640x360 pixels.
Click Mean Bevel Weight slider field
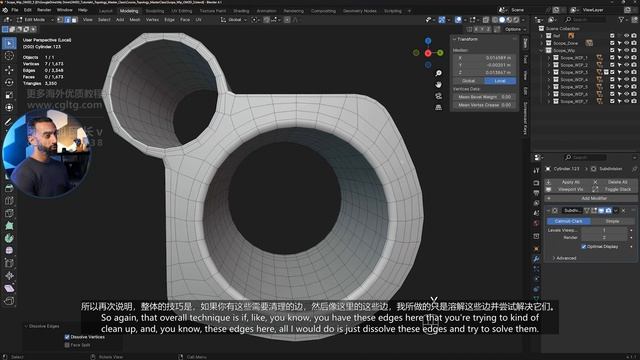click(484, 97)
